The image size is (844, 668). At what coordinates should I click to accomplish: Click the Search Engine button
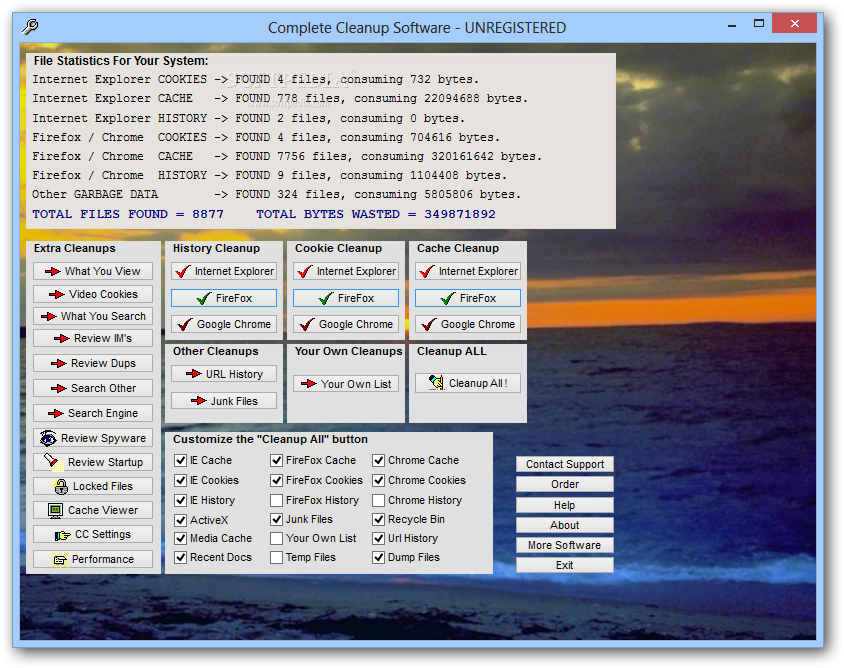pyautogui.click(x=93, y=413)
